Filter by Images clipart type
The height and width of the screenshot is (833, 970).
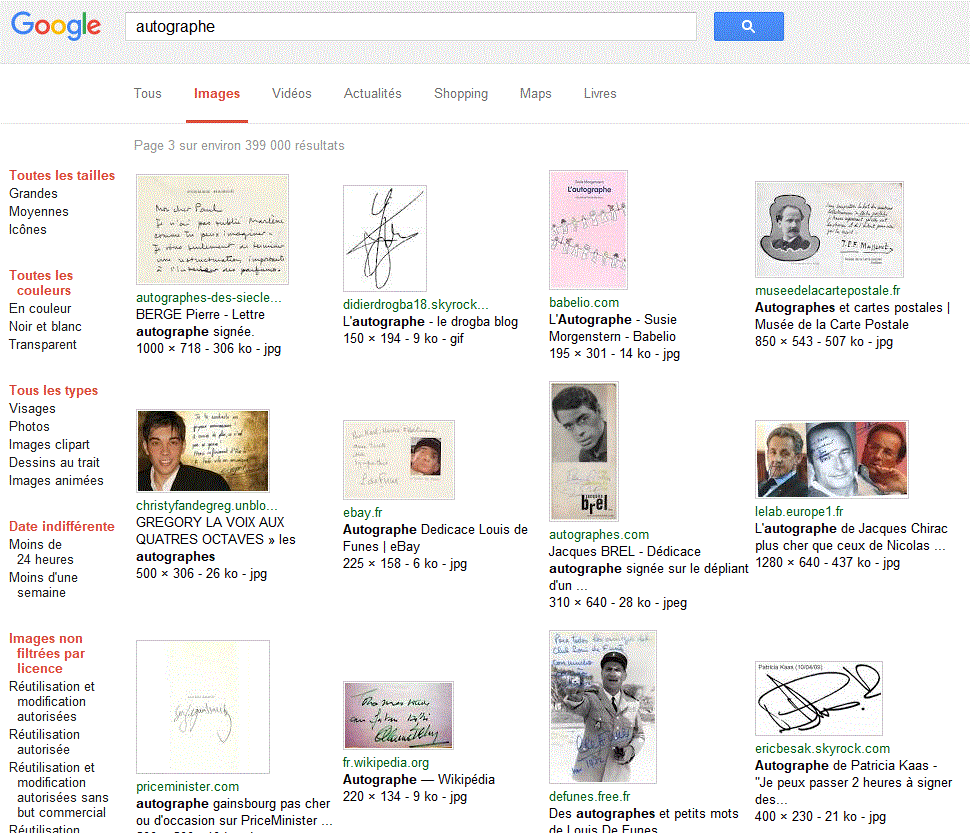[49, 445]
